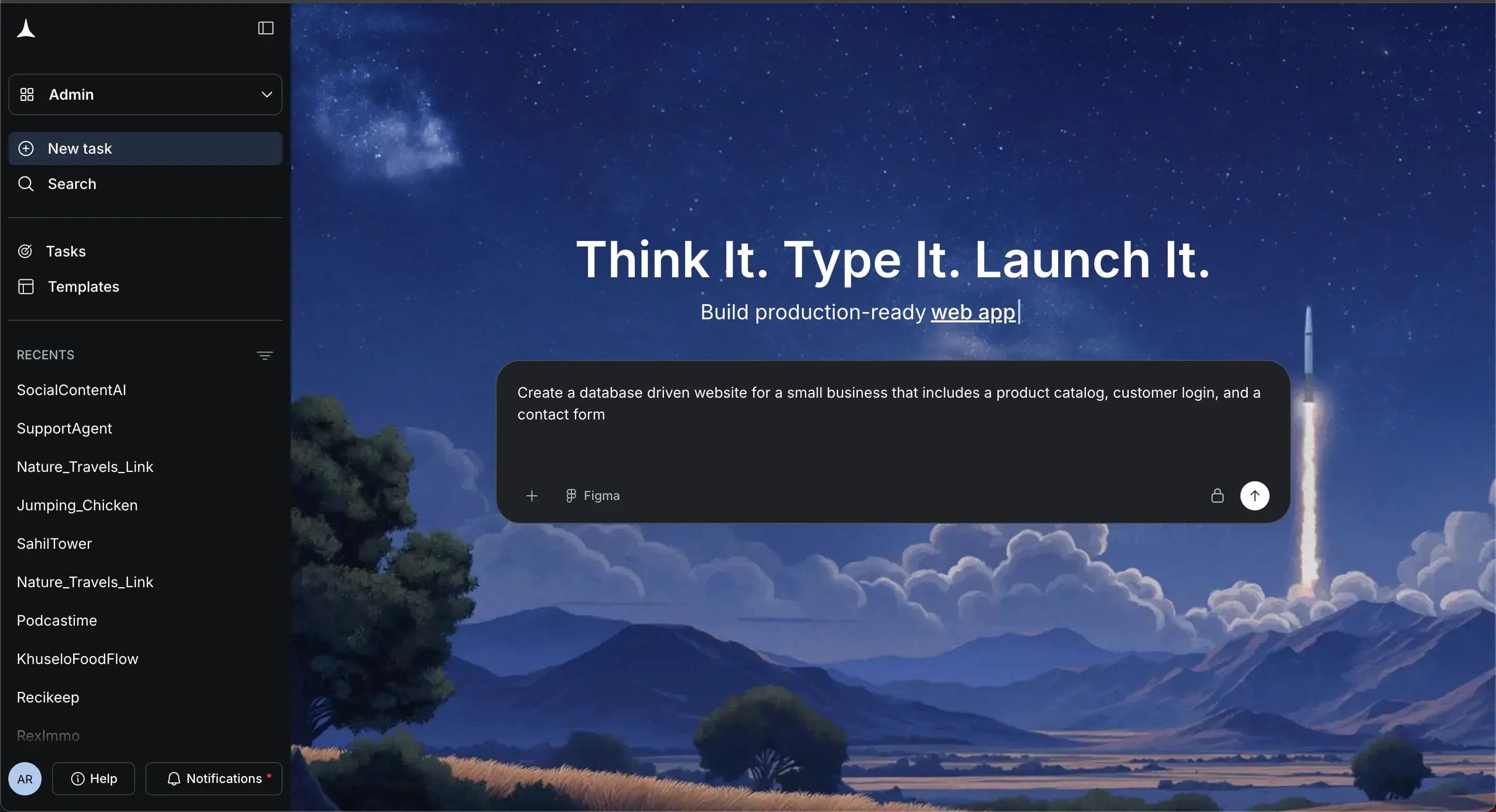1496x812 pixels.
Task: Click the plus attachment icon in prompt box
Action: 531,496
